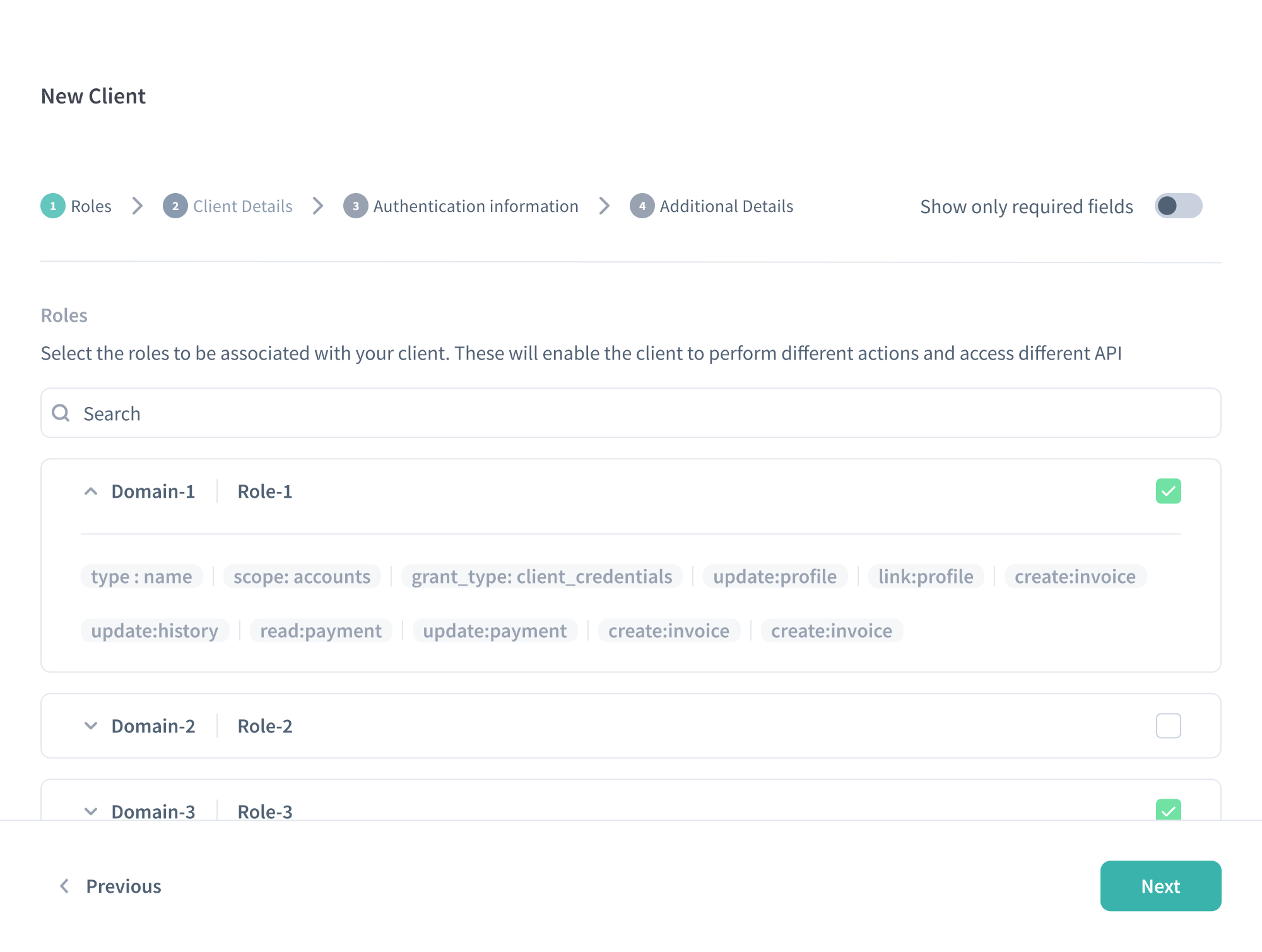Click the read:payment tag

(321, 631)
